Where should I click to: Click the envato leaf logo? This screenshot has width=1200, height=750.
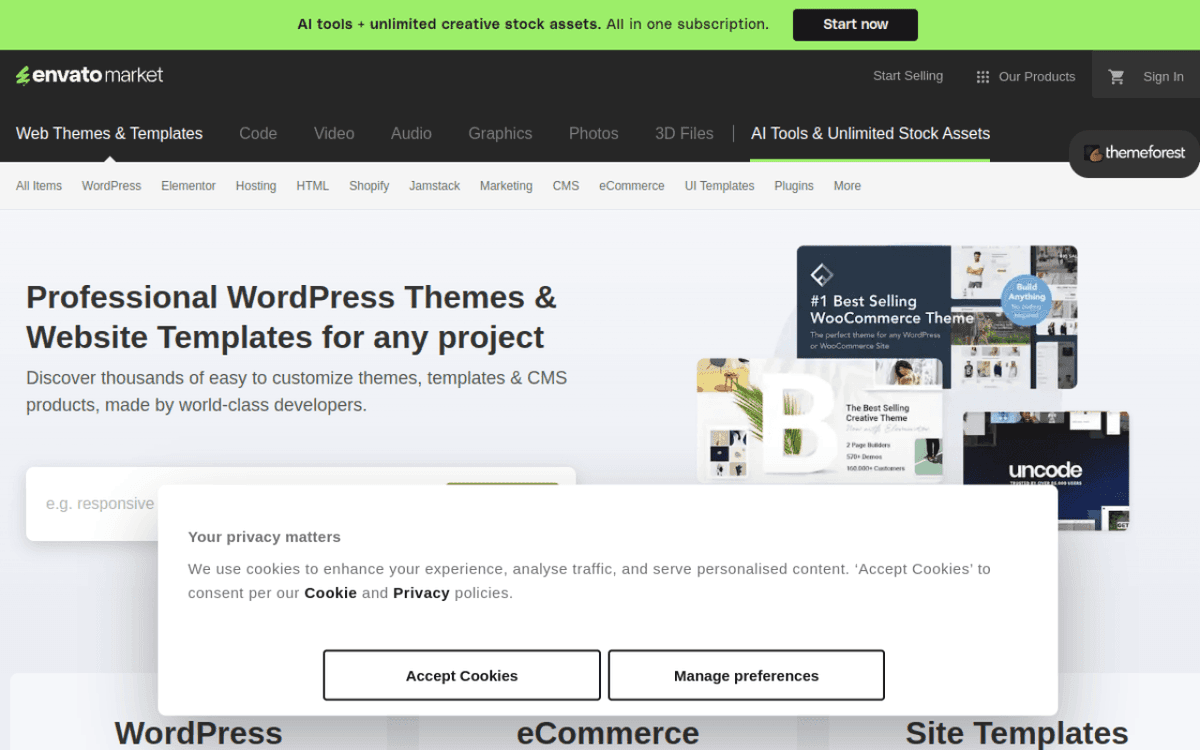(x=22, y=74)
